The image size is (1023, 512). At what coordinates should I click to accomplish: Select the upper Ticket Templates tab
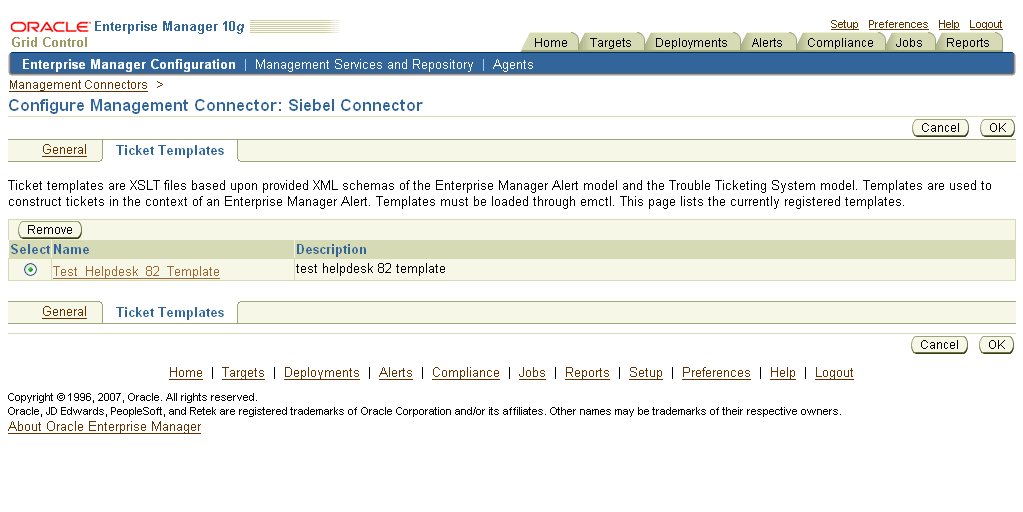[170, 150]
